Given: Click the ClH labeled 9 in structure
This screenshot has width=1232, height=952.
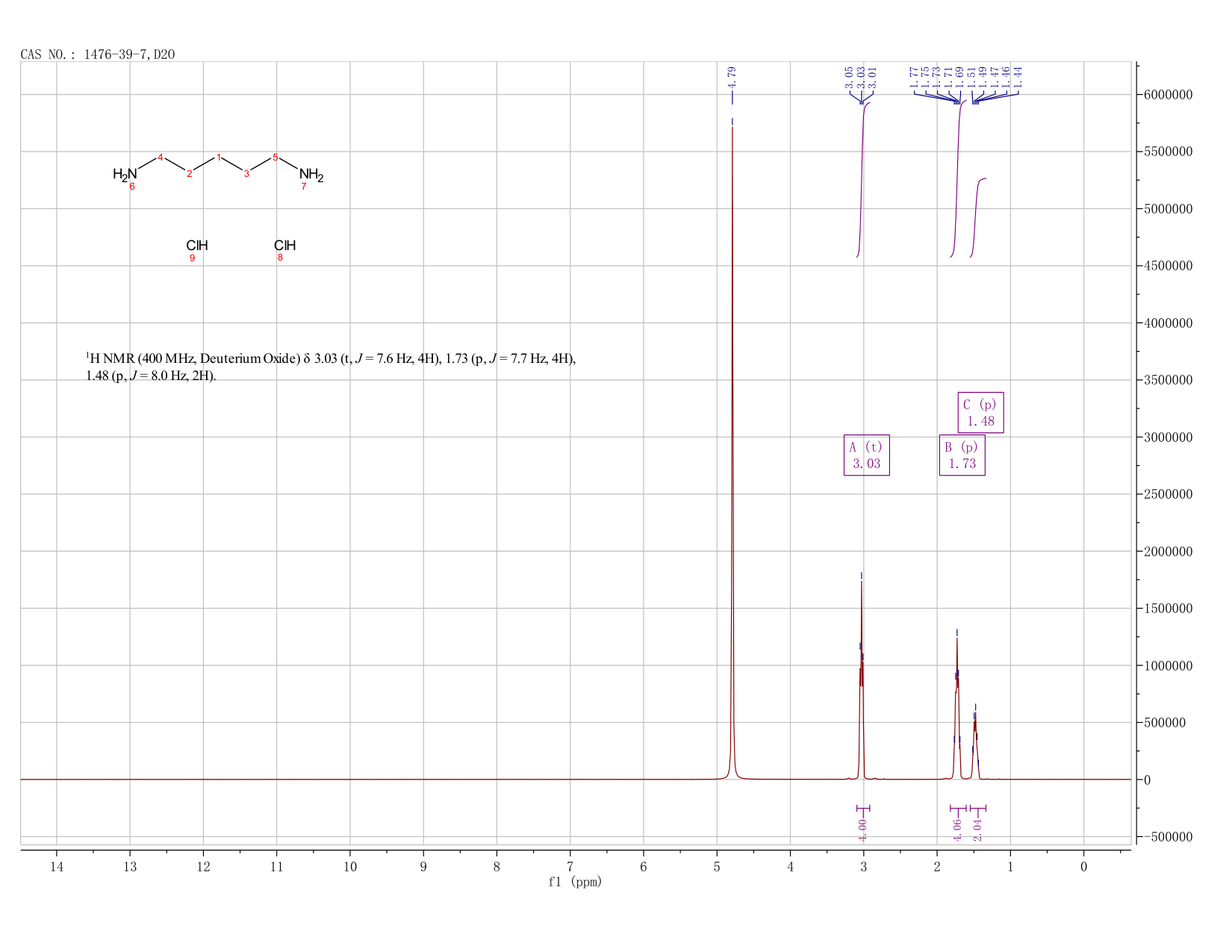Looking at the screenshot, I should 197,246.
